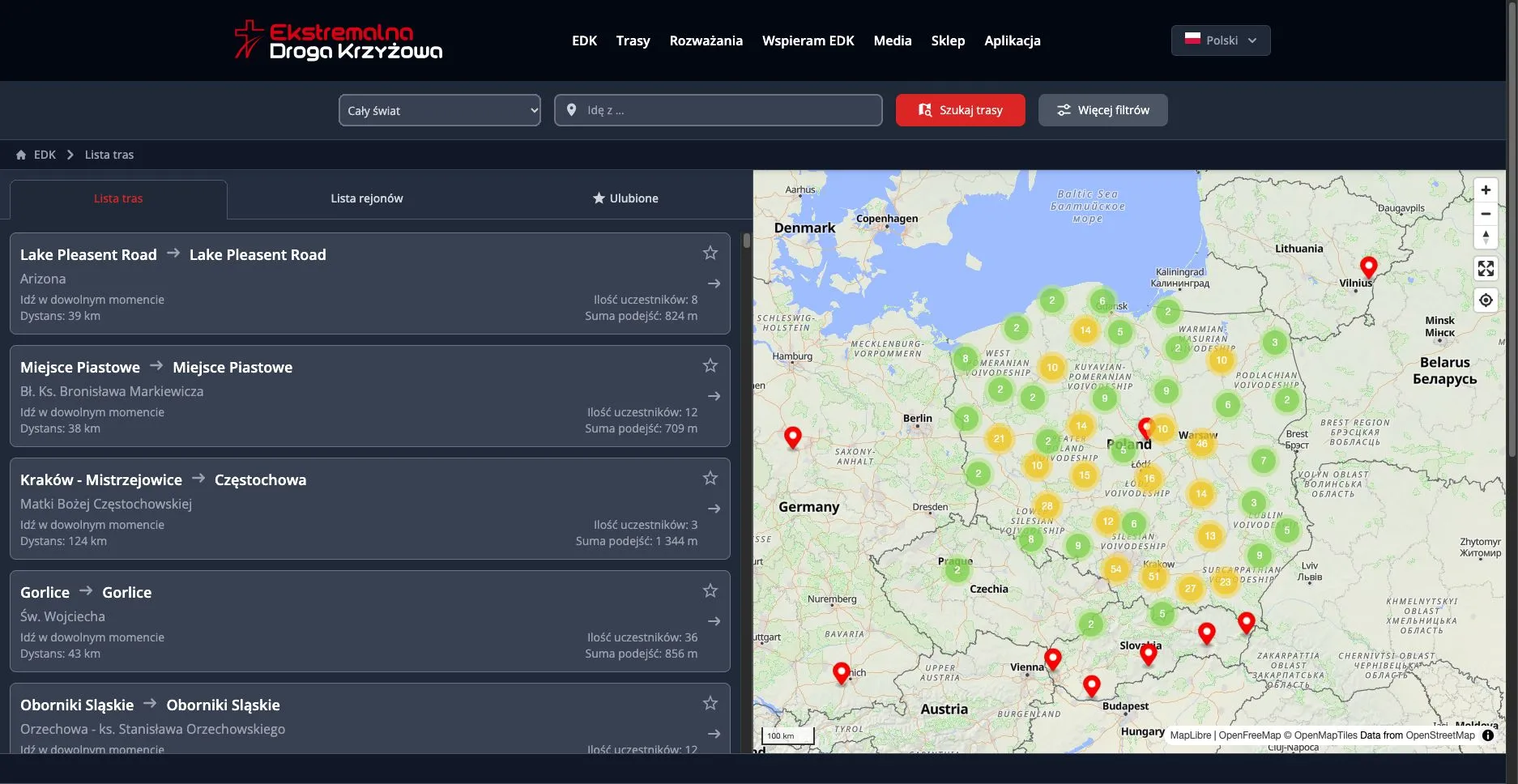Image resolution: width=1518 pixels, height=784 pixels.
Task: Click the route list scrollbar
Action: (746, 241)
